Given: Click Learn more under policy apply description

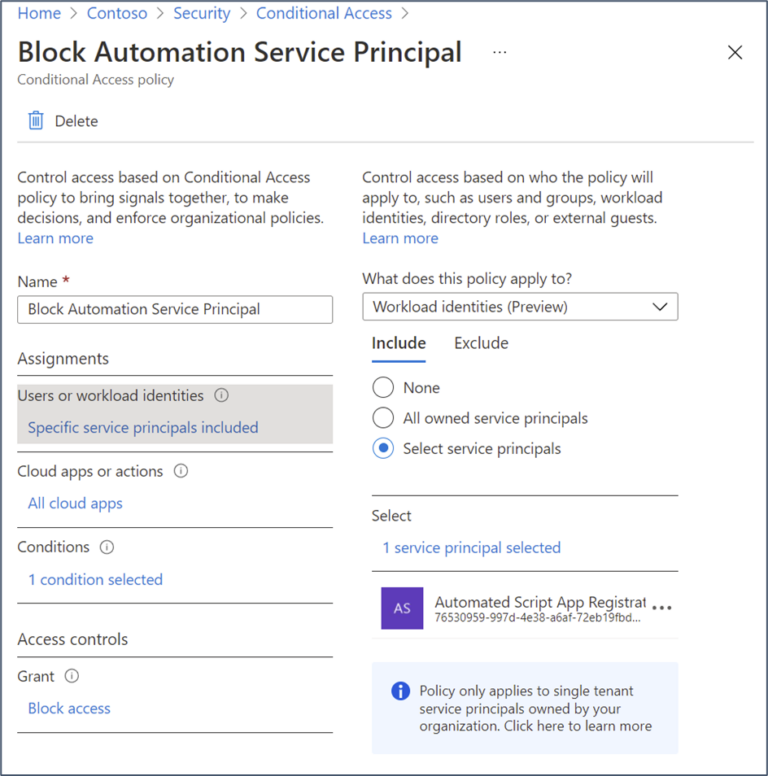Looking at the screenshot, I should pos(400,238).
